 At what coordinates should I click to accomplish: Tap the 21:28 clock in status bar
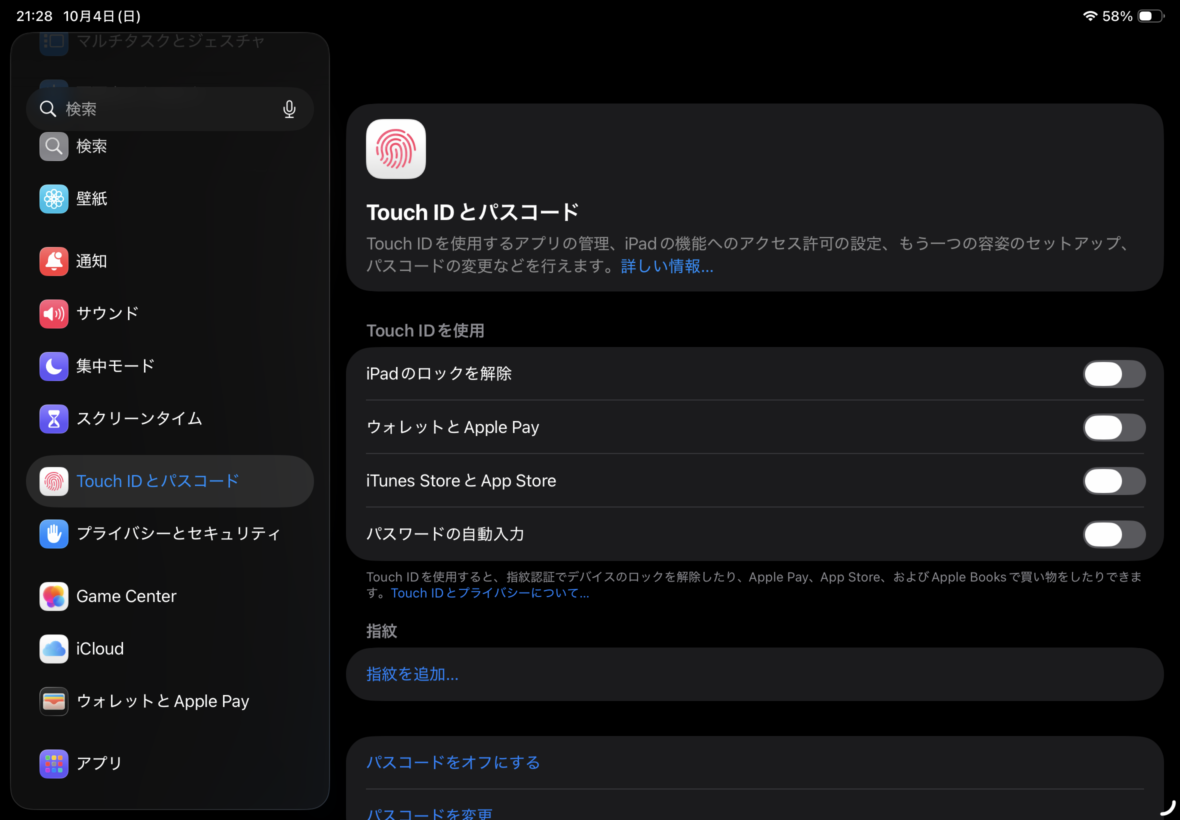point(35,16)
